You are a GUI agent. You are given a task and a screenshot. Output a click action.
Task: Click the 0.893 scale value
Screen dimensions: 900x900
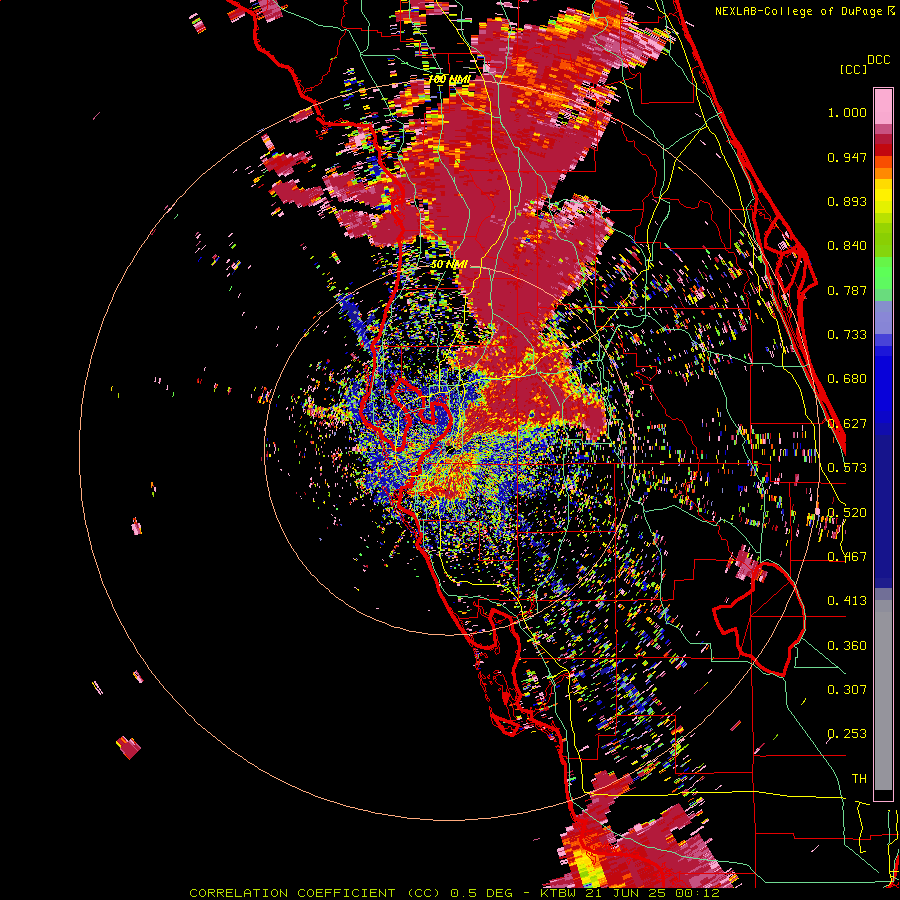tap(847, 201)
